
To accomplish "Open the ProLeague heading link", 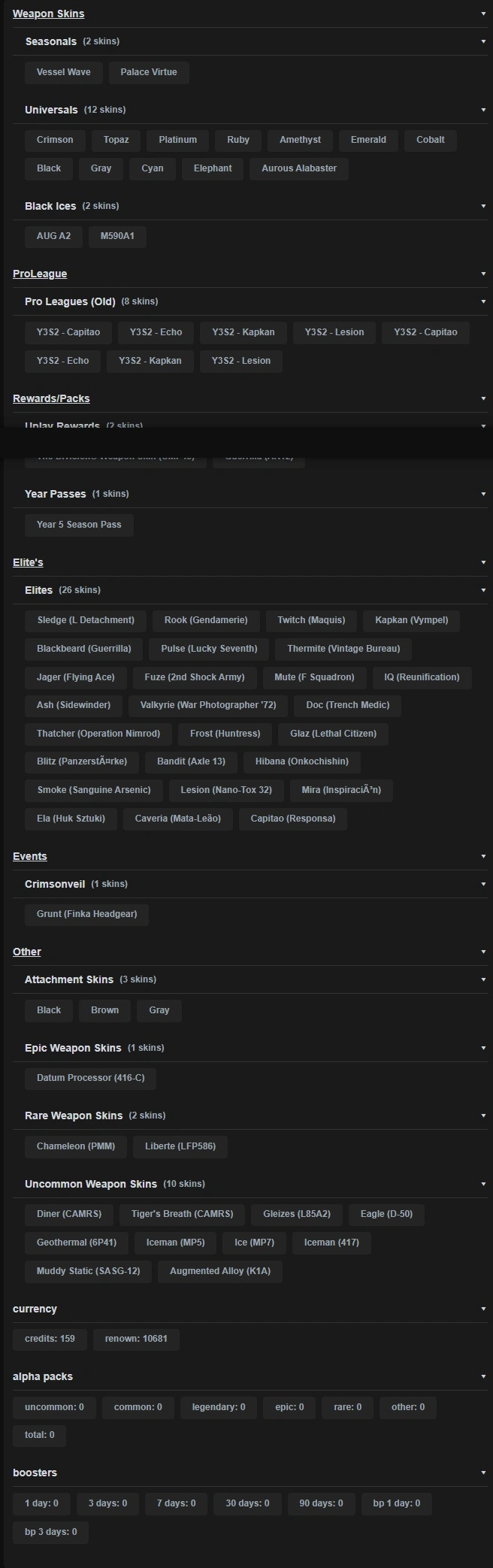I will (x=40, y=274).
